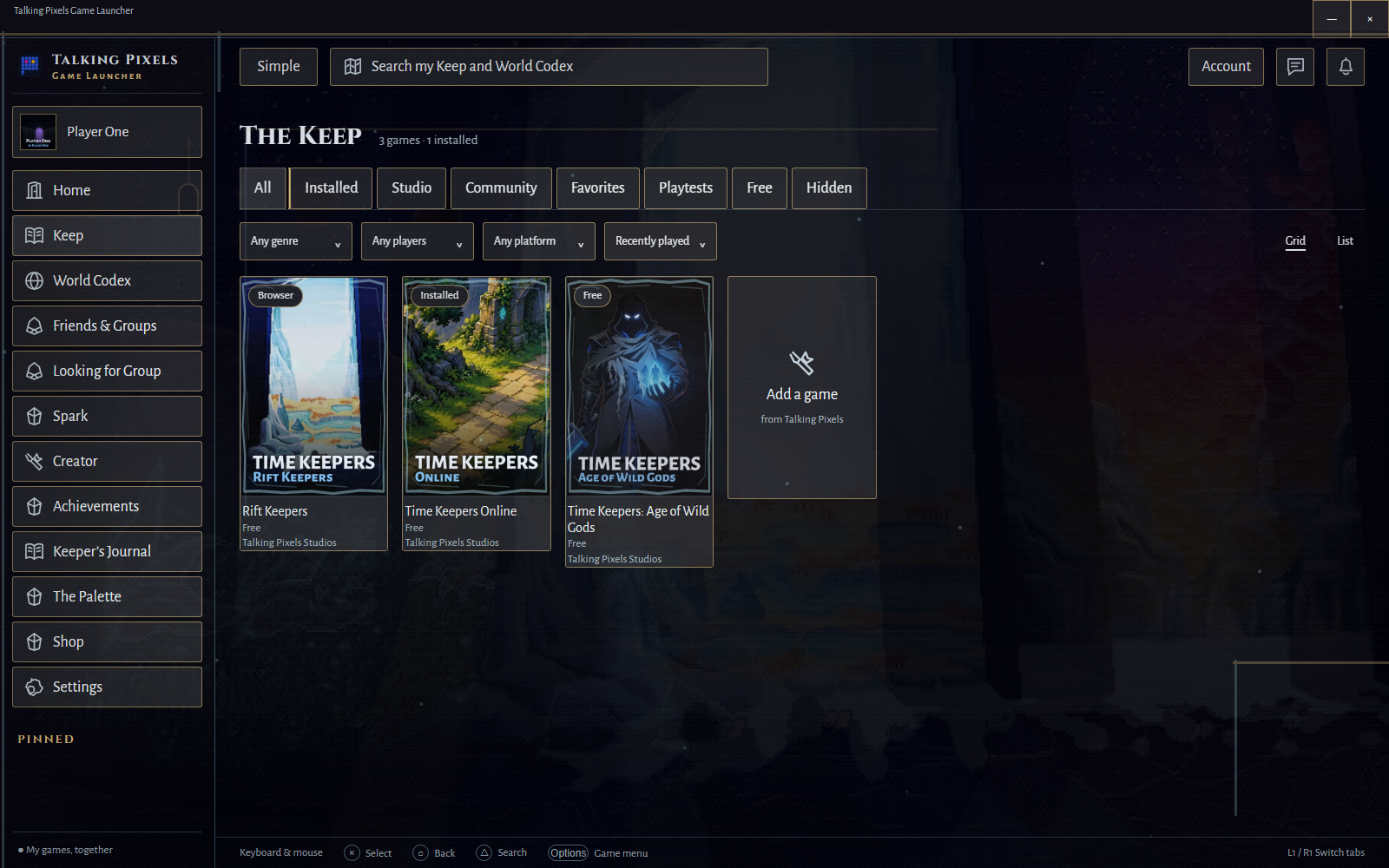Click The Palette icon

[35, 596]
